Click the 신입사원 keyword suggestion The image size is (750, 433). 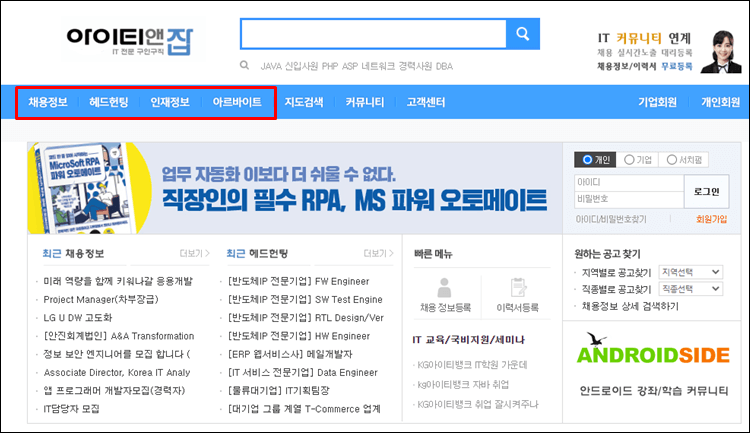point(301,66)
